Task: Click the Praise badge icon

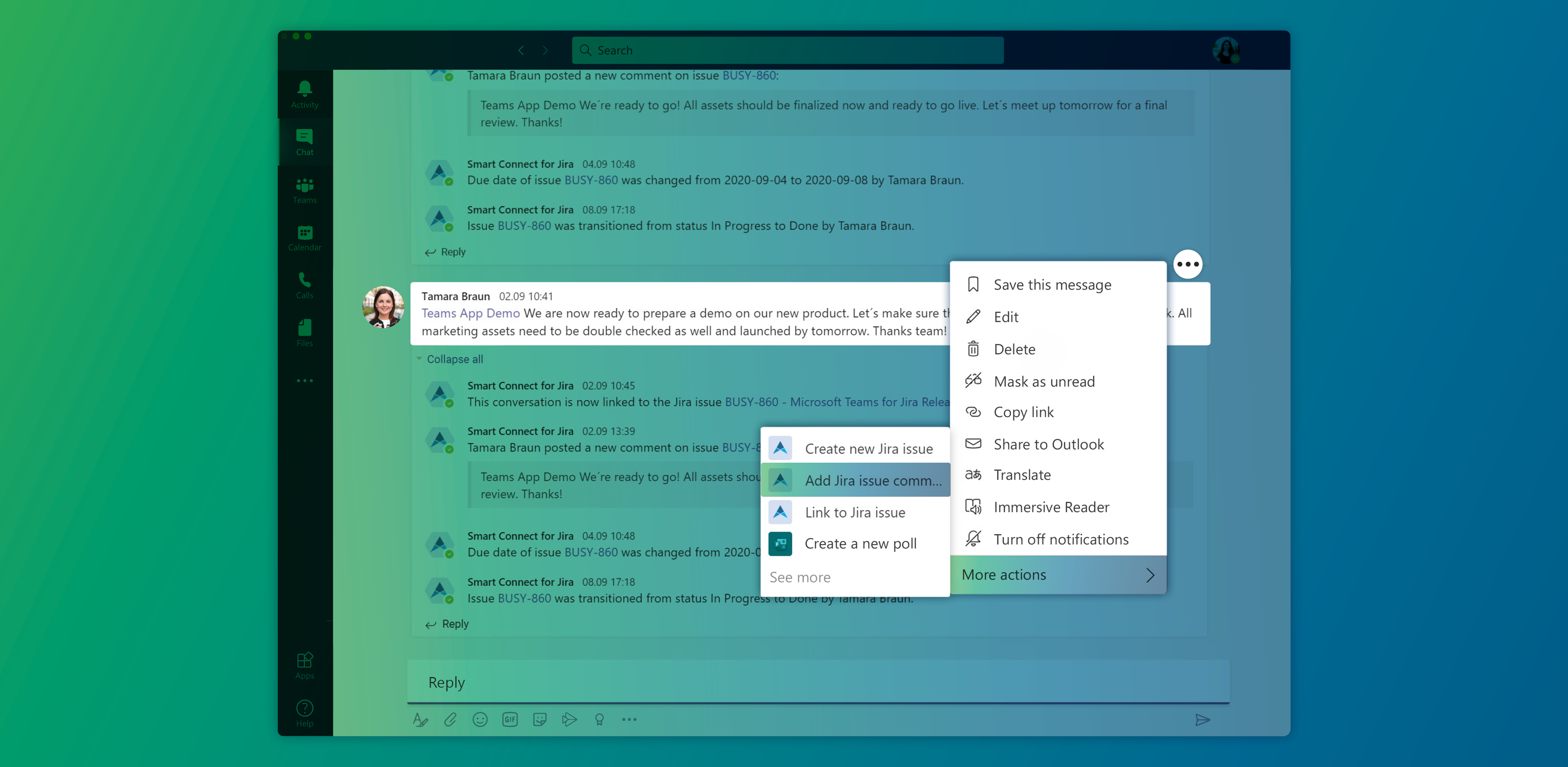Action: point(599,720)
